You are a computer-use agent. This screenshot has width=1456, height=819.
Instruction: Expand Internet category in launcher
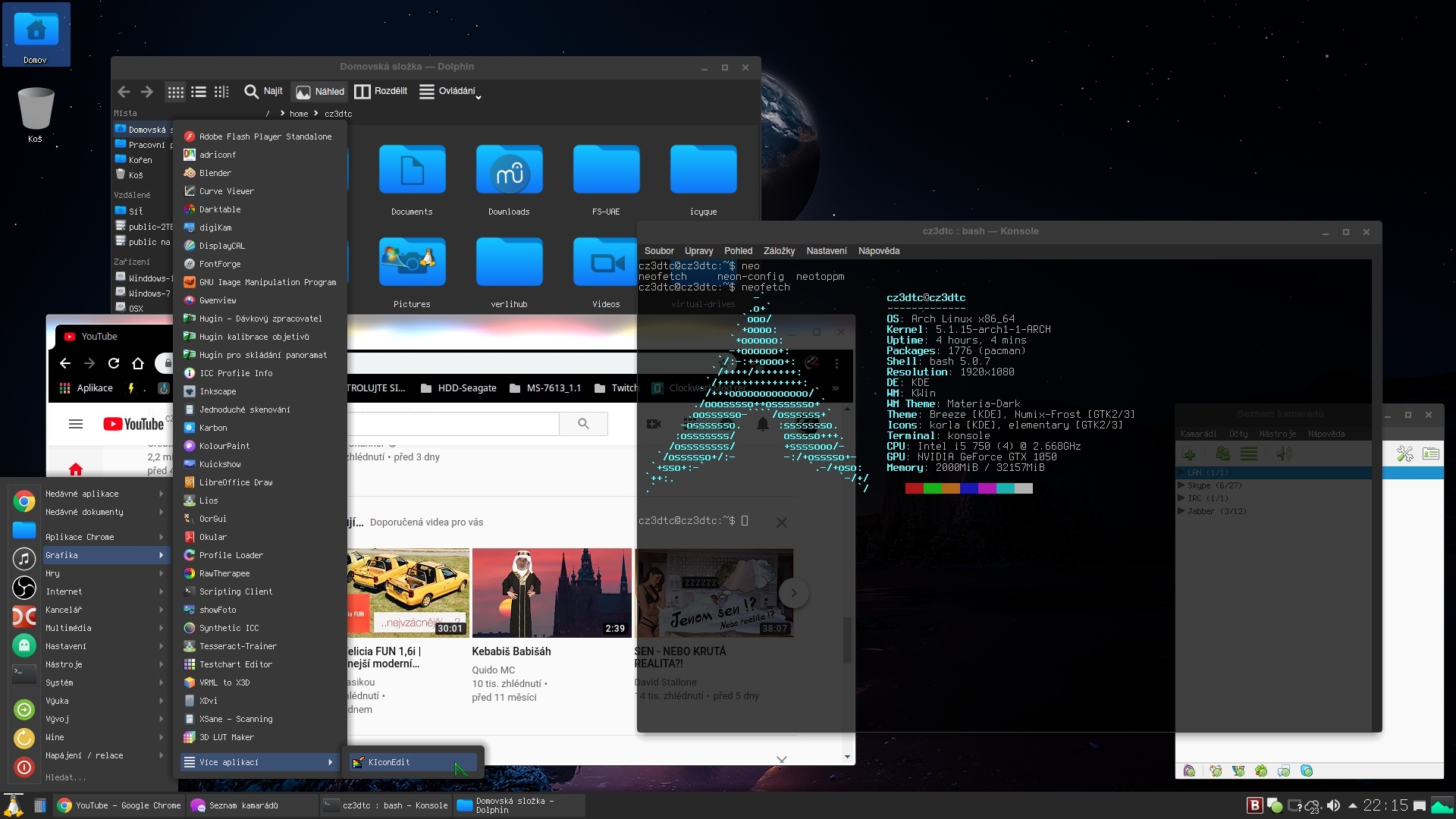(105, 591)
